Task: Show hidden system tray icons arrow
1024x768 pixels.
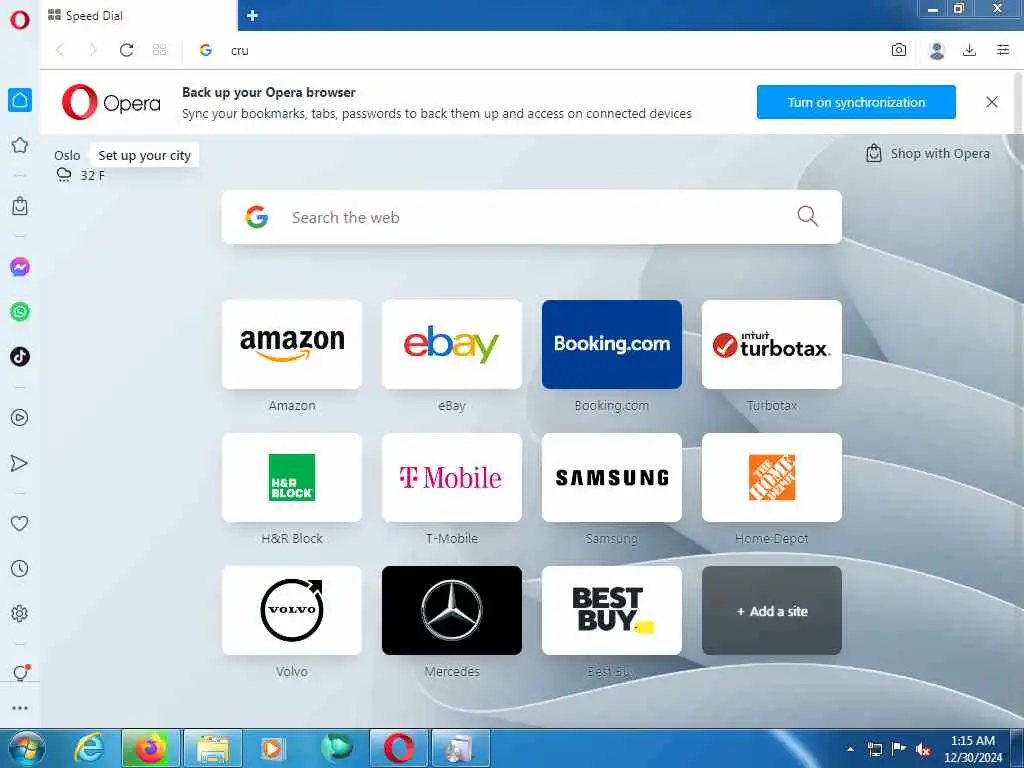Action: (850, 749)
